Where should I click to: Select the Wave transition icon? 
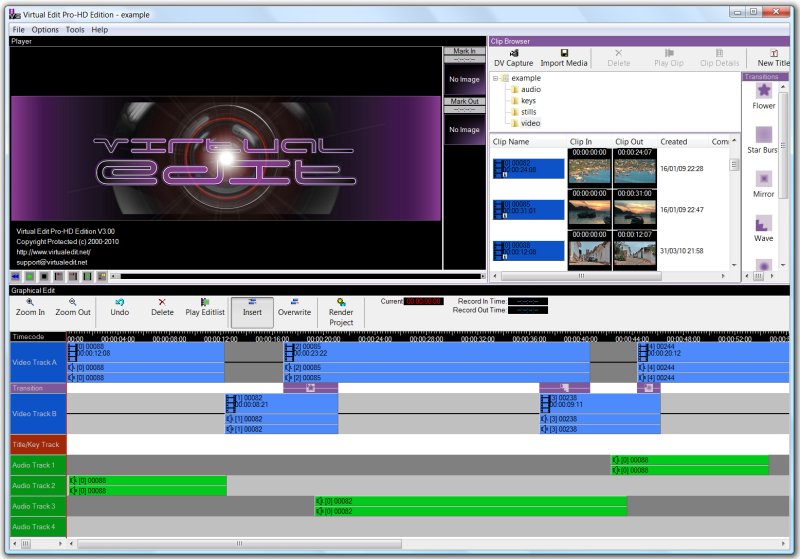[x=764, y=223]
